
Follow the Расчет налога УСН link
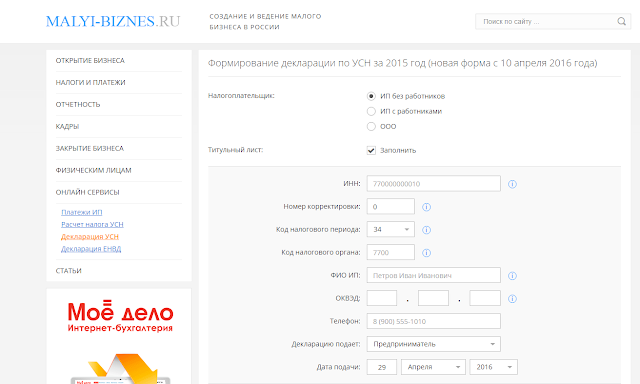pyautogui.click(x=92, y=224)
